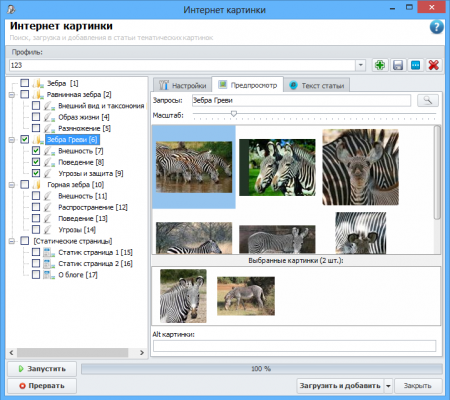Click the Масштаб slider handle

pos(234,114)
